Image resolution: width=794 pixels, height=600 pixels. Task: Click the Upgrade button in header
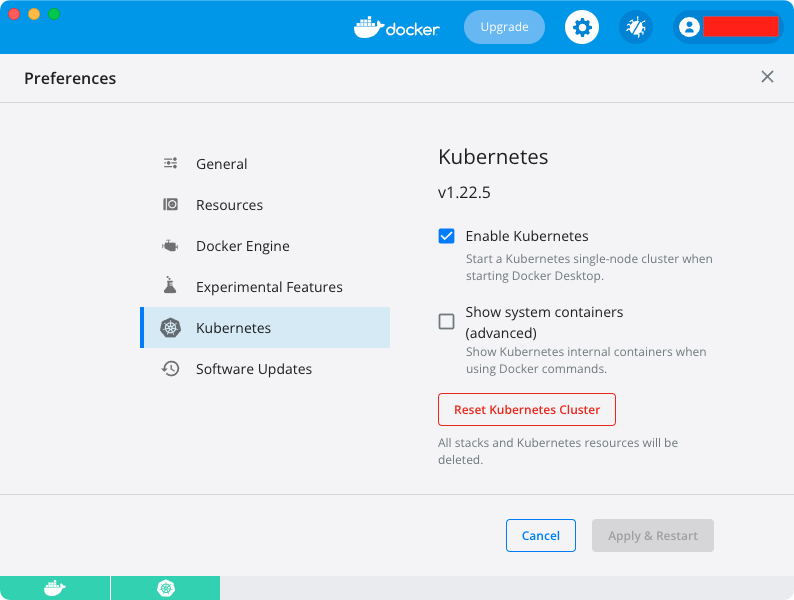pos(504,27)
